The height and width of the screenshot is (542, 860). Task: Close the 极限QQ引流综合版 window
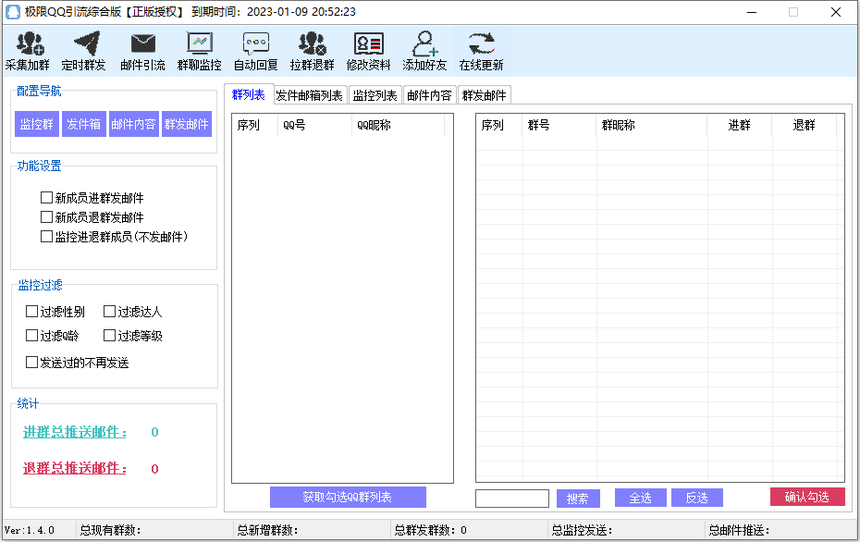click(836, 12)
